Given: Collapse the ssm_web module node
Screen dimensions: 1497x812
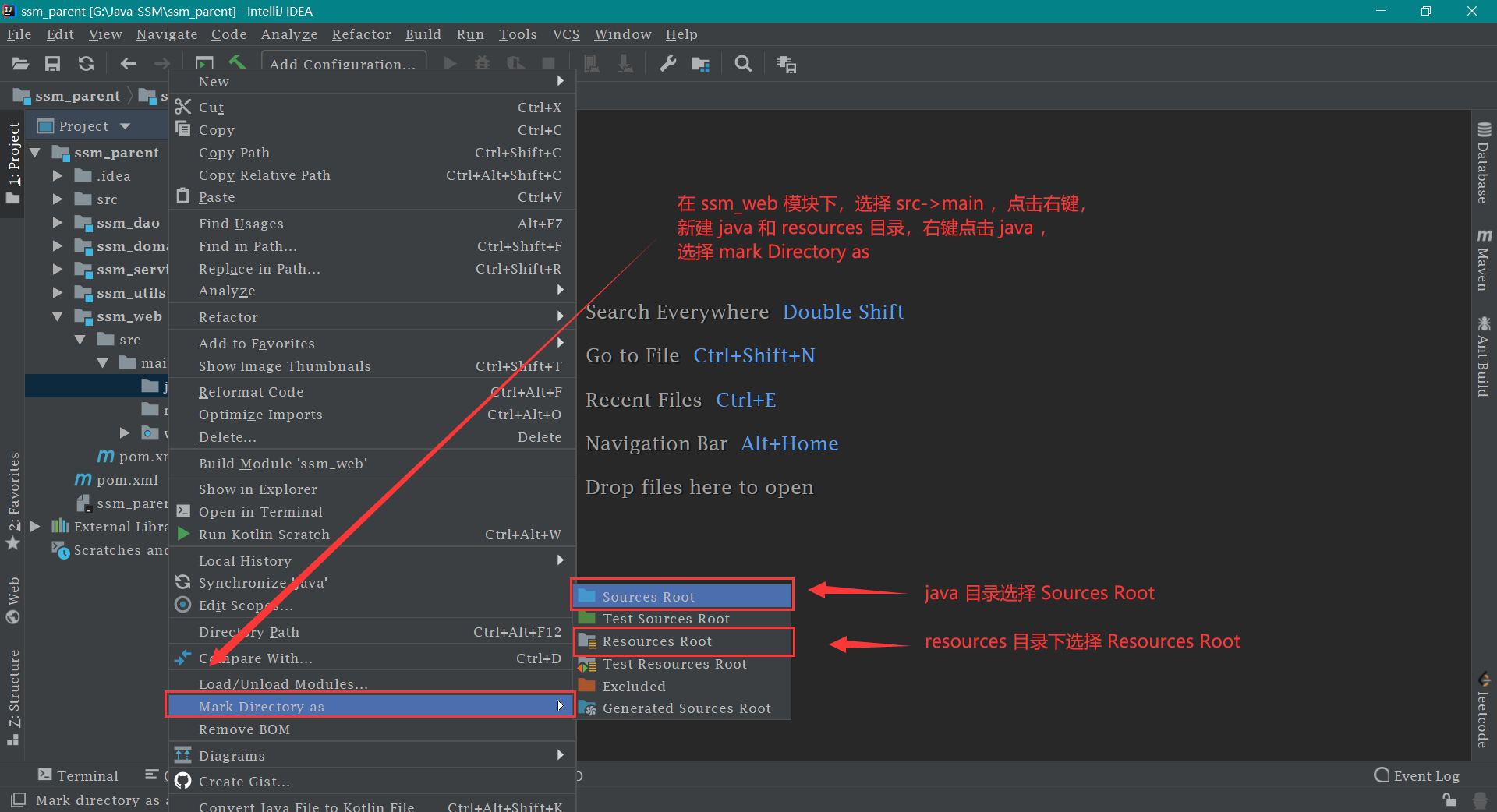Looking at the screenshot, I should click(x=58, y=316).
